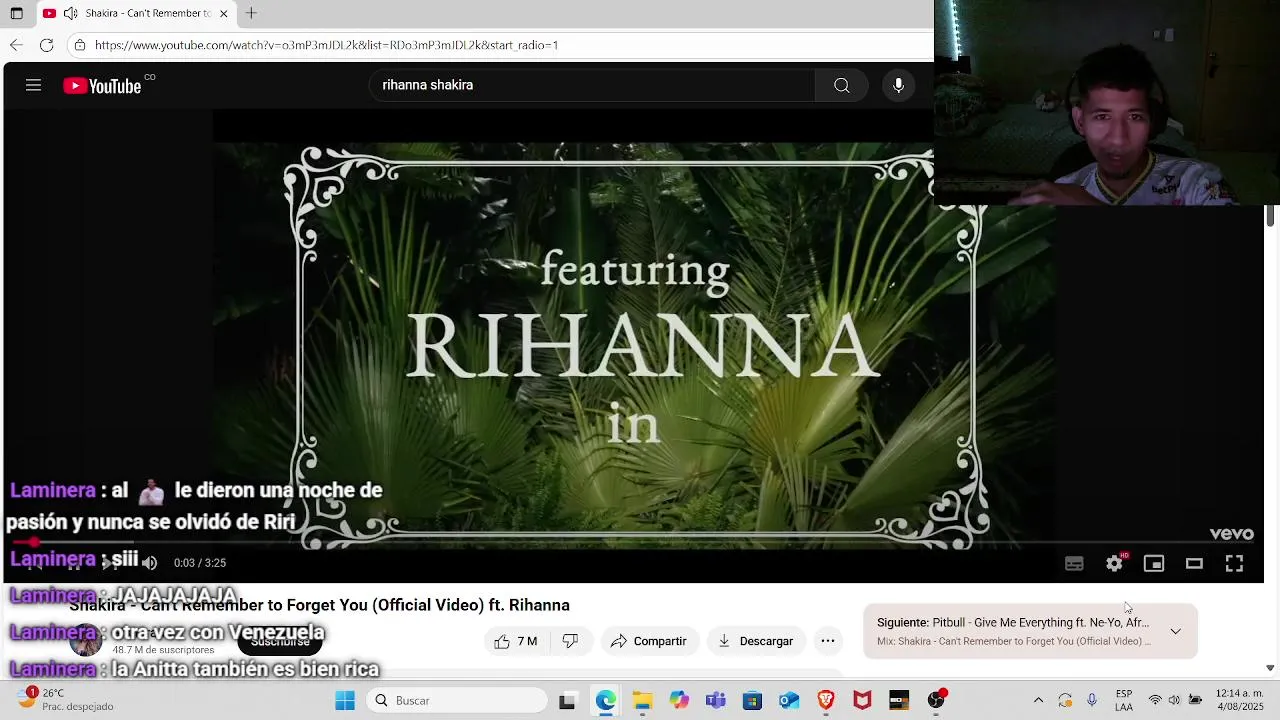Click the search box containing 'rihanna shakira'
This screenshot has width=1280, height=720.
tap(592, 86)
